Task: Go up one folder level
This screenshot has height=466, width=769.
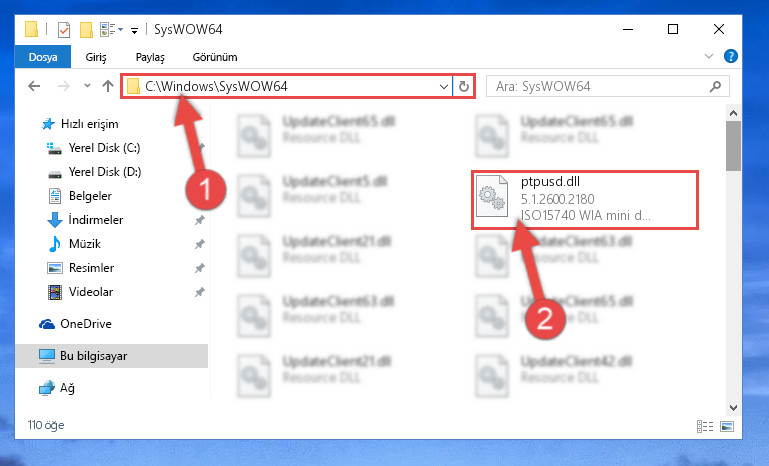Action: (x=108, y=86)
